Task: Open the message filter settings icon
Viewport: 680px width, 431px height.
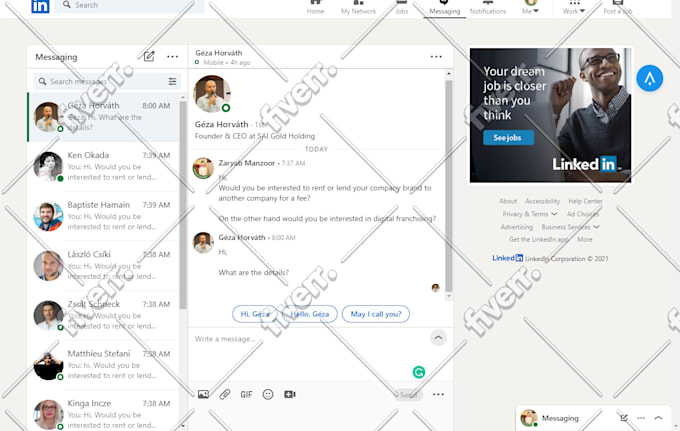Action: pos(172,81)
